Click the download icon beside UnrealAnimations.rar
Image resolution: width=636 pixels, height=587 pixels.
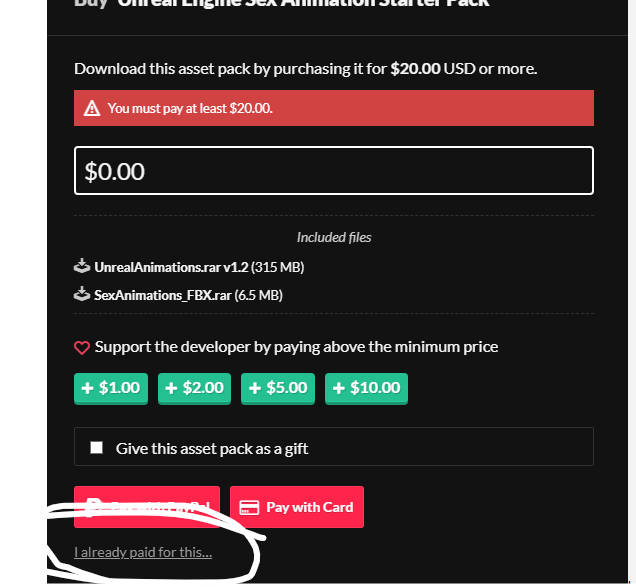pyautogui.click(x=82, y=267)
